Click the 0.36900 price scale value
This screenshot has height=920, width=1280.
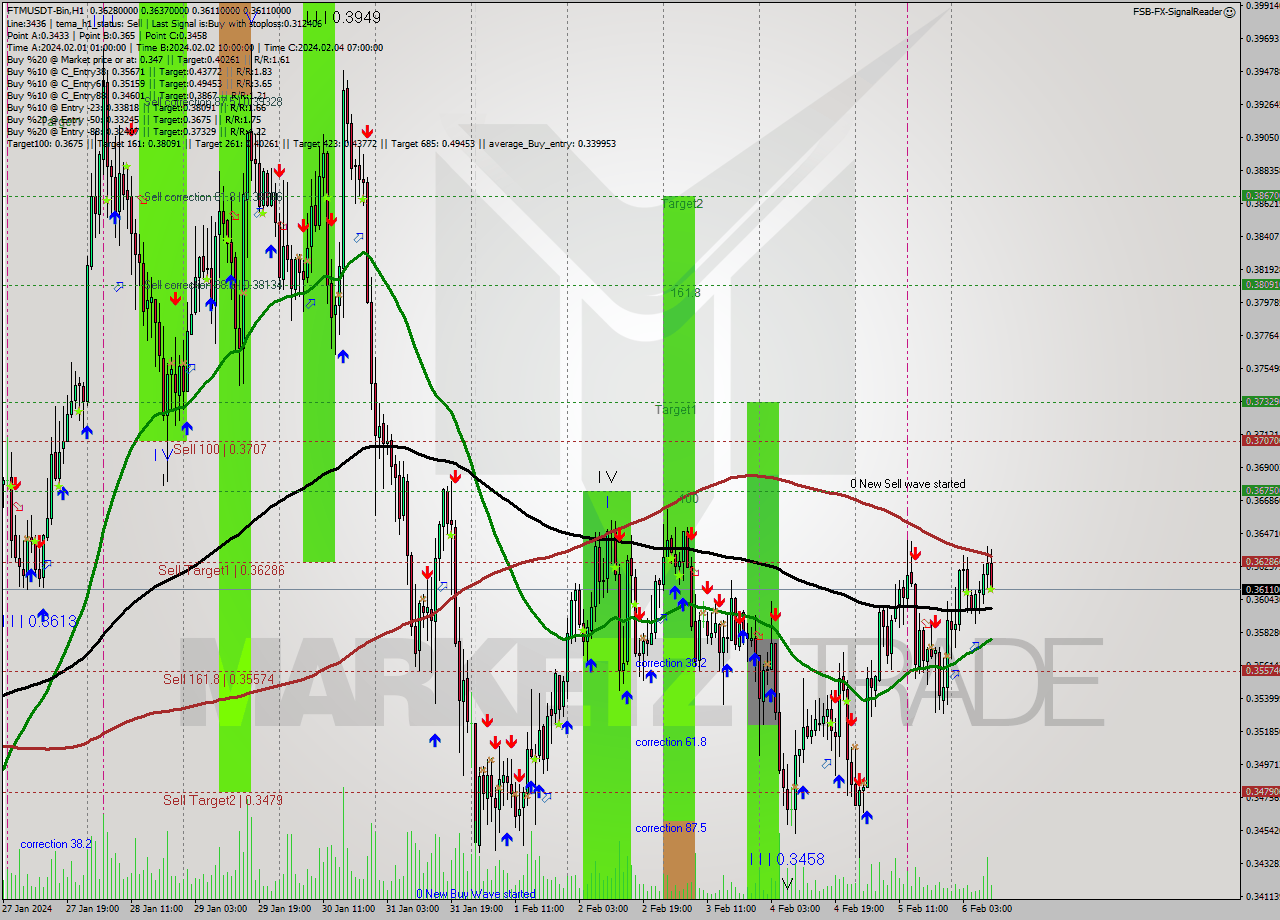[1262, 467]
